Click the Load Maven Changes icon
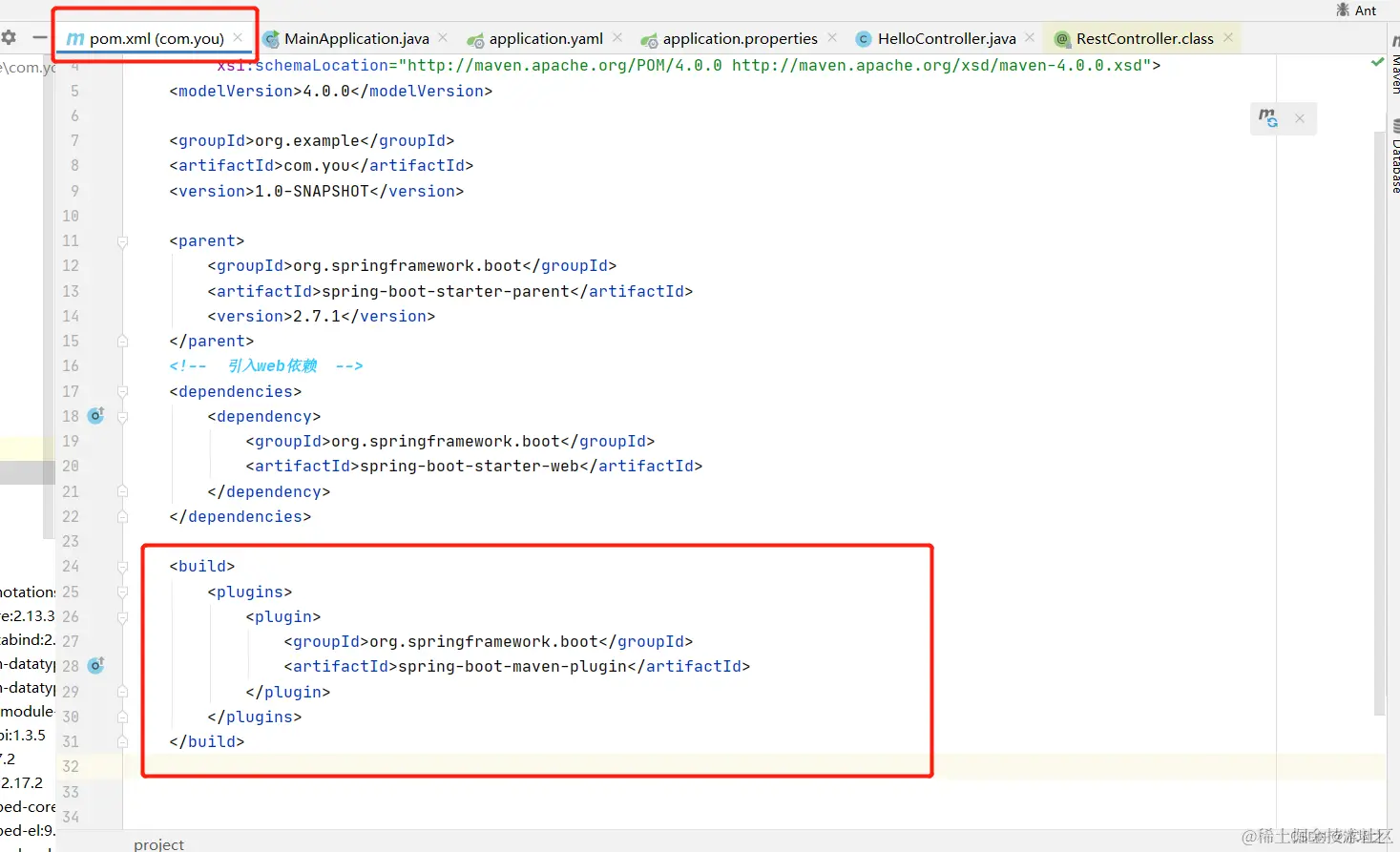This screenshot has height=852, width=1400. click(x=1267, y=118)
